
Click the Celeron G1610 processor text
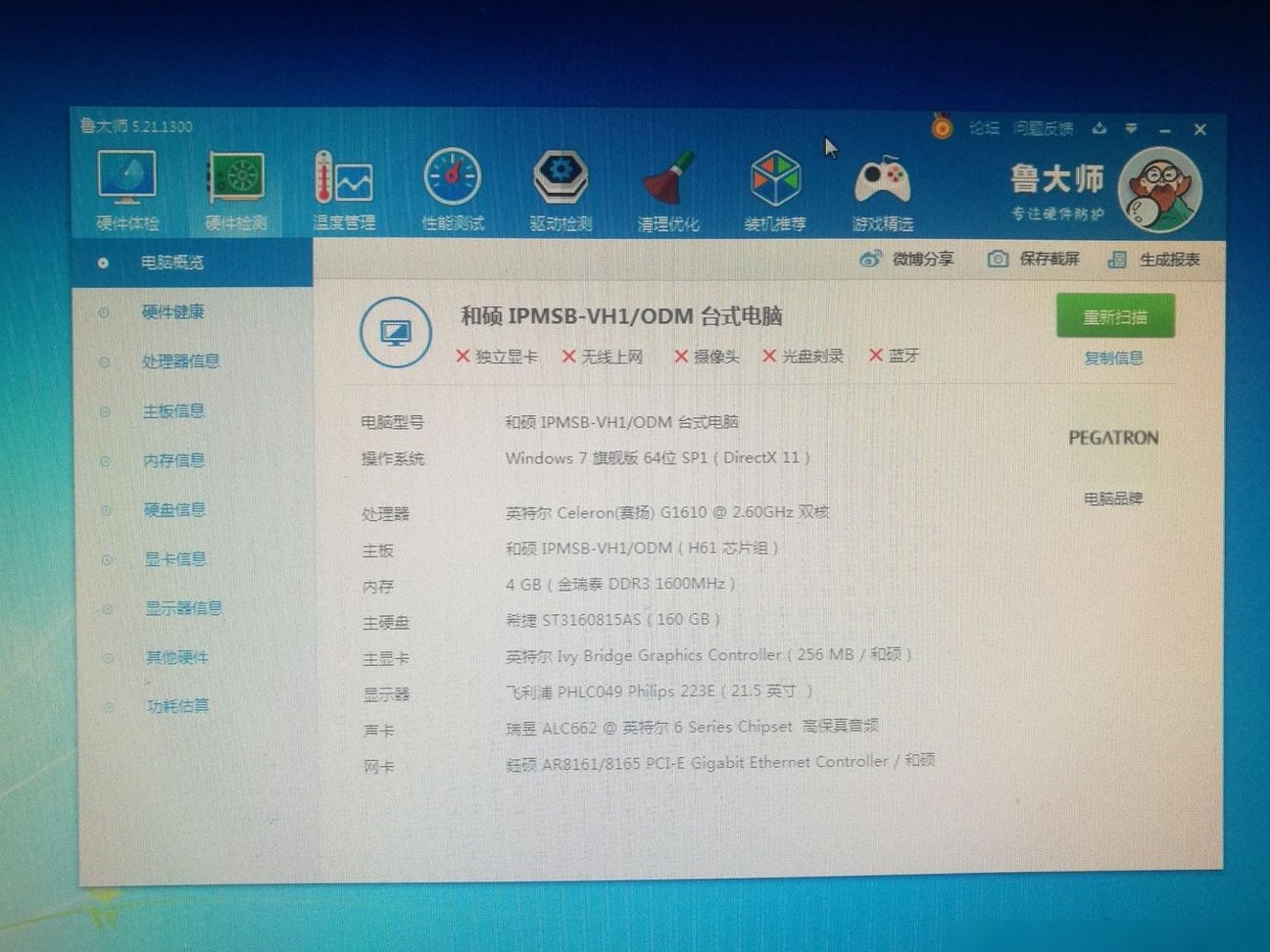[667, 512]
